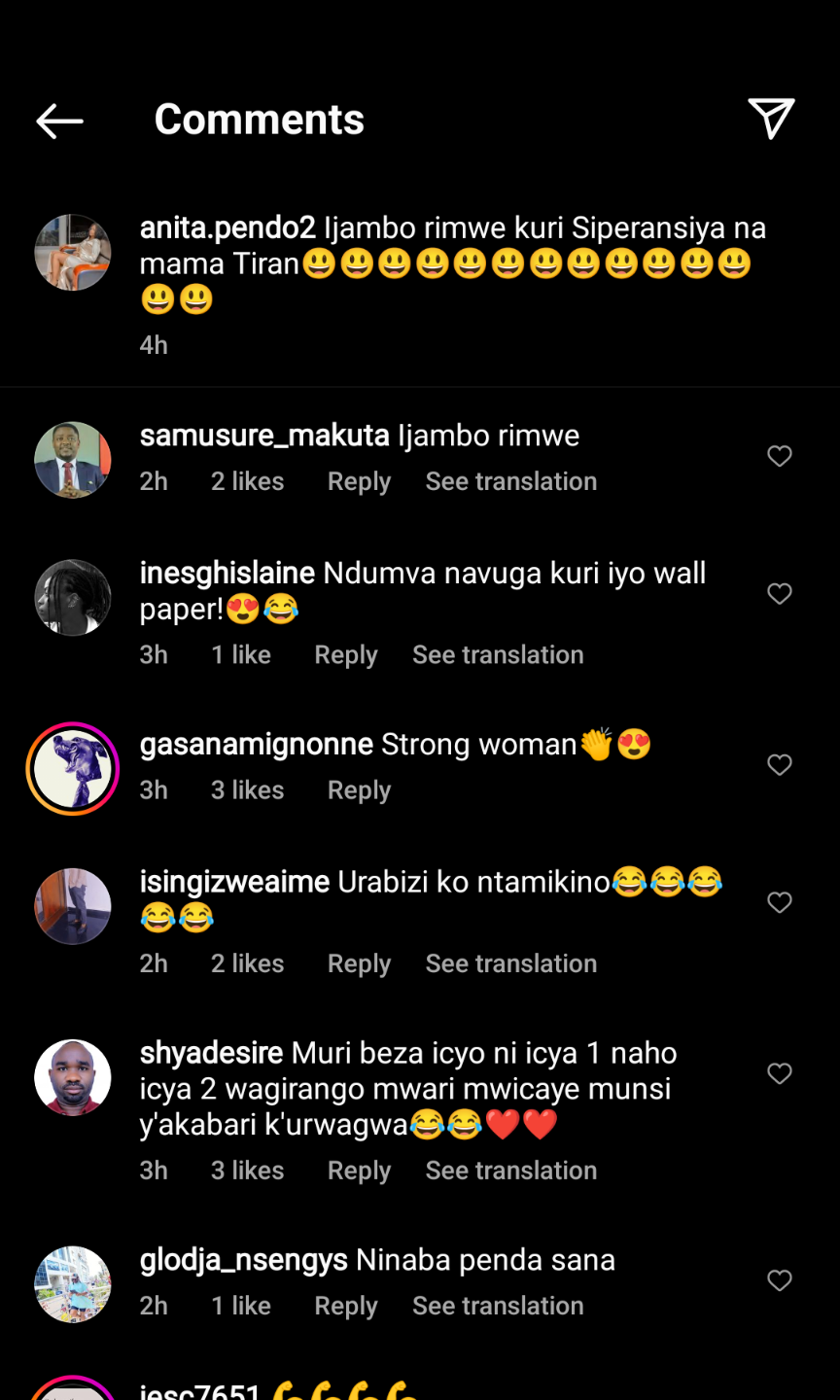Open gasanamignonne's story ring avatar
Viewport: 840px width, 1400px height.
(x=73, y=768)
